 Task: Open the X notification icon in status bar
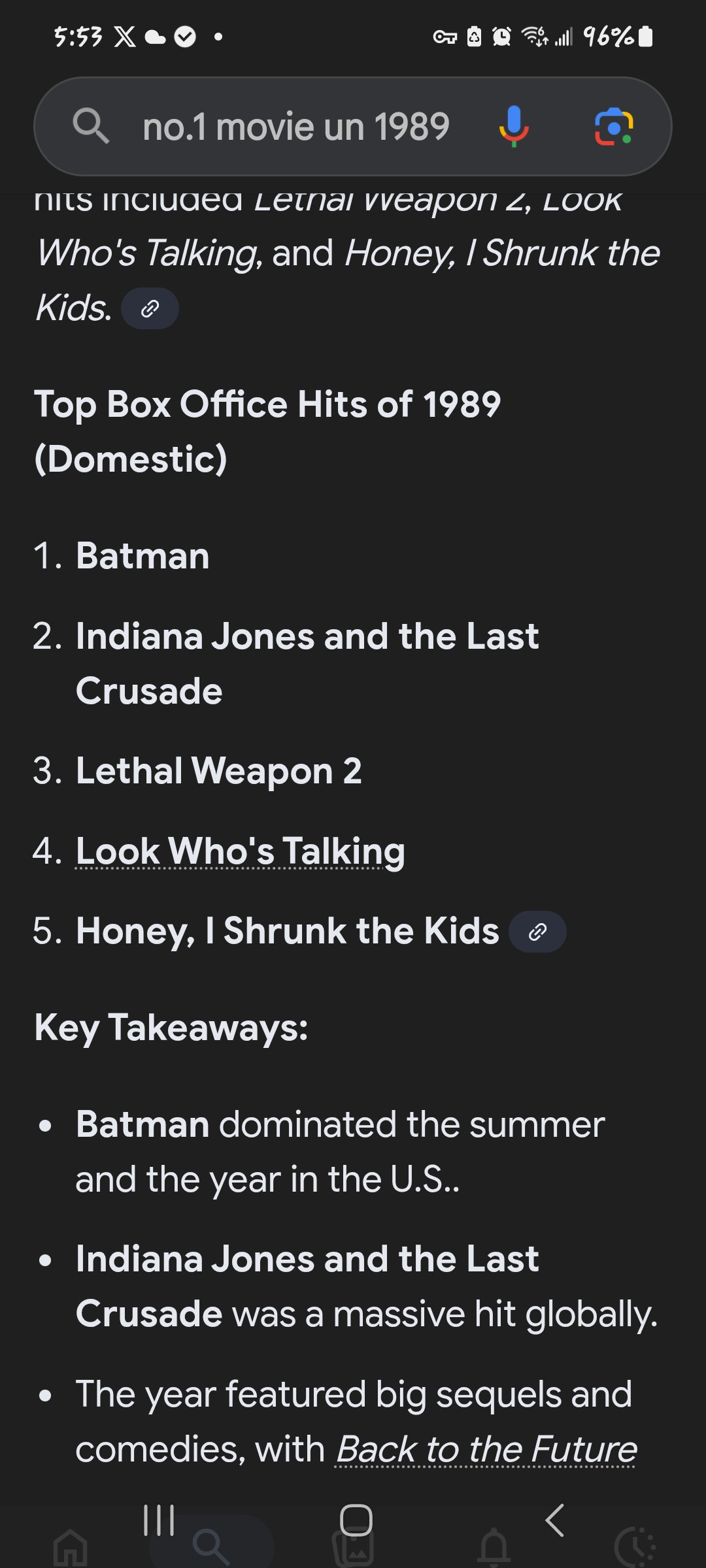click(x=125, y=37)
